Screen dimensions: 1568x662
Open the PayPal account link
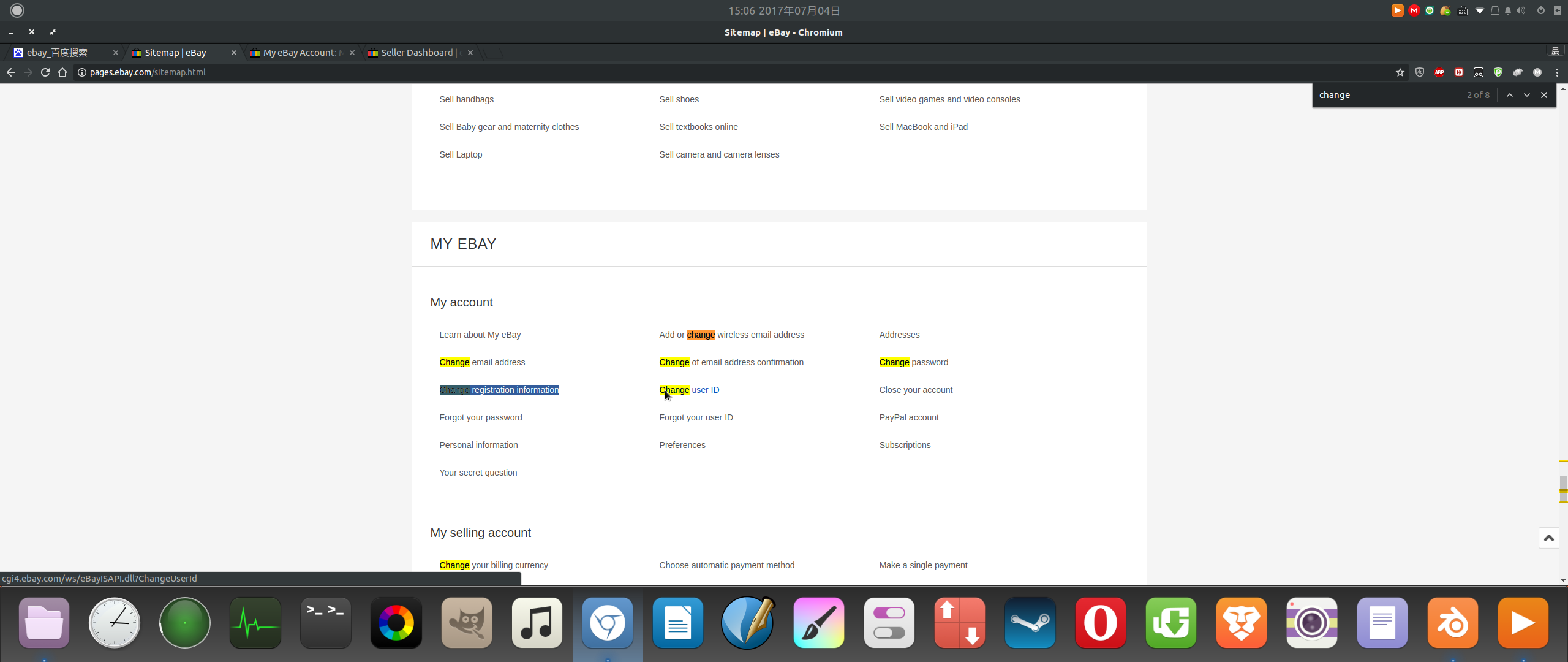(909, 417)
